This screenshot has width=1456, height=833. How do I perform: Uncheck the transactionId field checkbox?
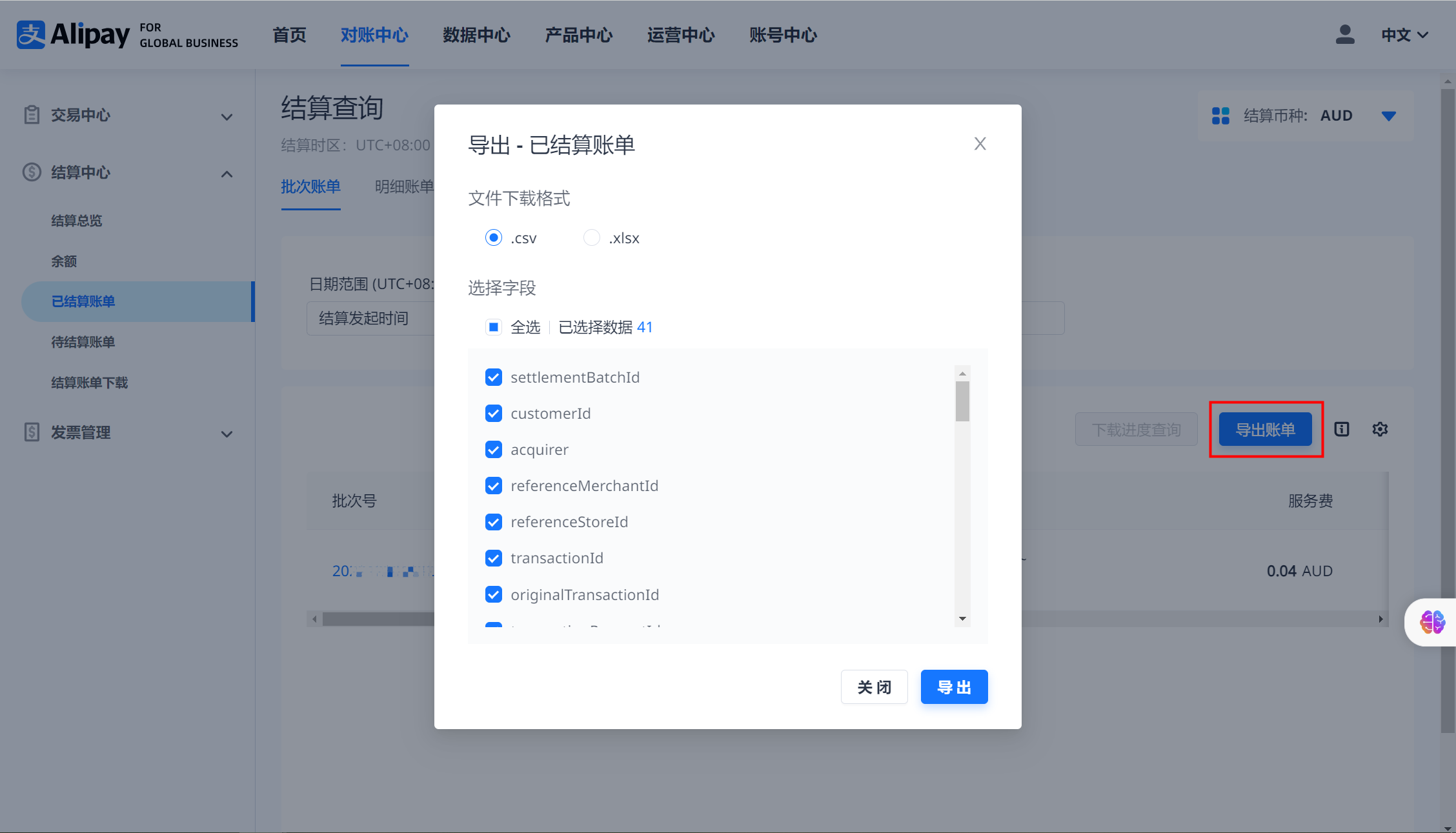coord(494,557)
